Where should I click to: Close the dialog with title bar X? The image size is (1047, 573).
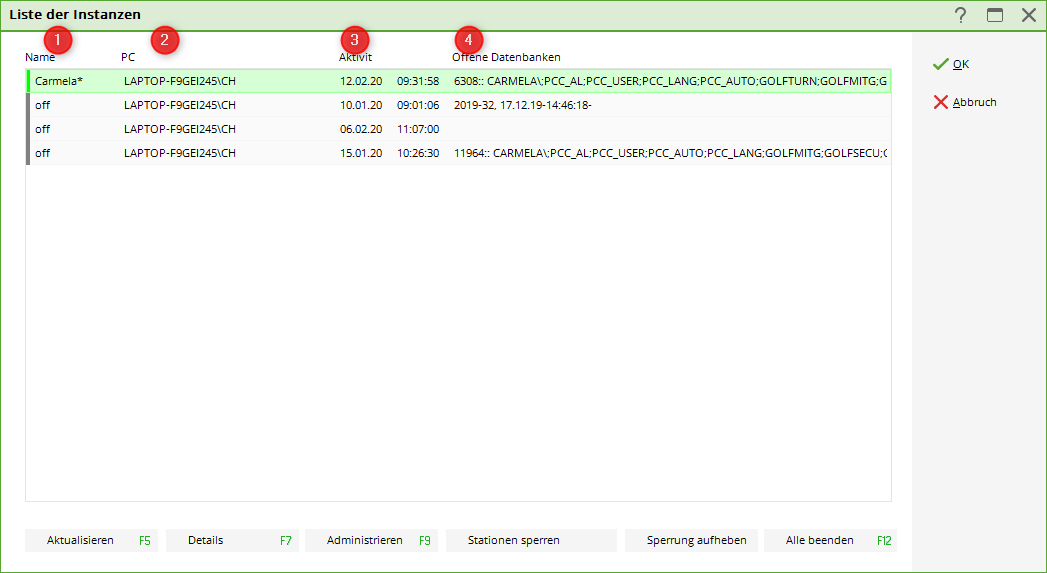pyautogui.click(x=1028, y=15)
